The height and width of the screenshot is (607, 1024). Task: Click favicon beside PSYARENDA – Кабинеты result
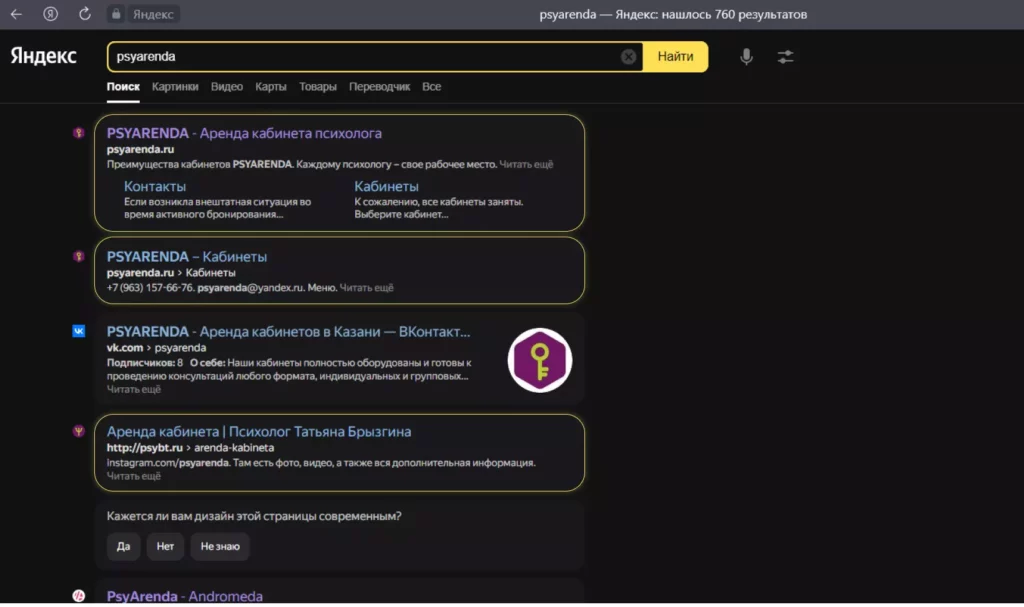[78, 257]
